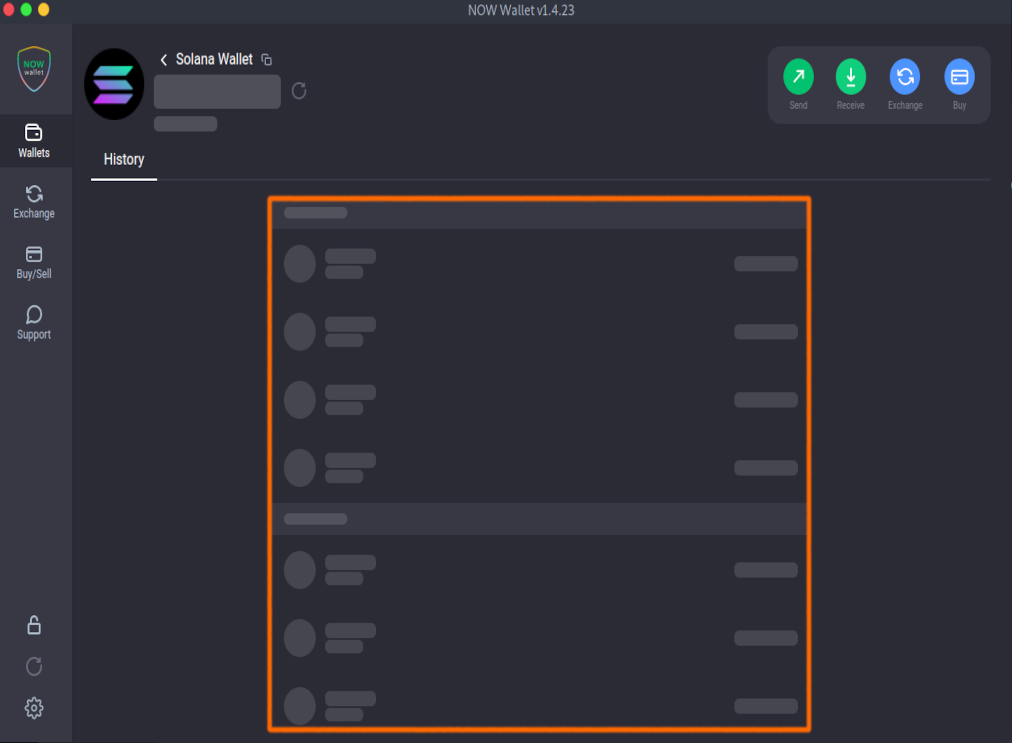Open the Buy/Sell sidebar section
The image size is (1012, 743).
[x=34, y=262]
